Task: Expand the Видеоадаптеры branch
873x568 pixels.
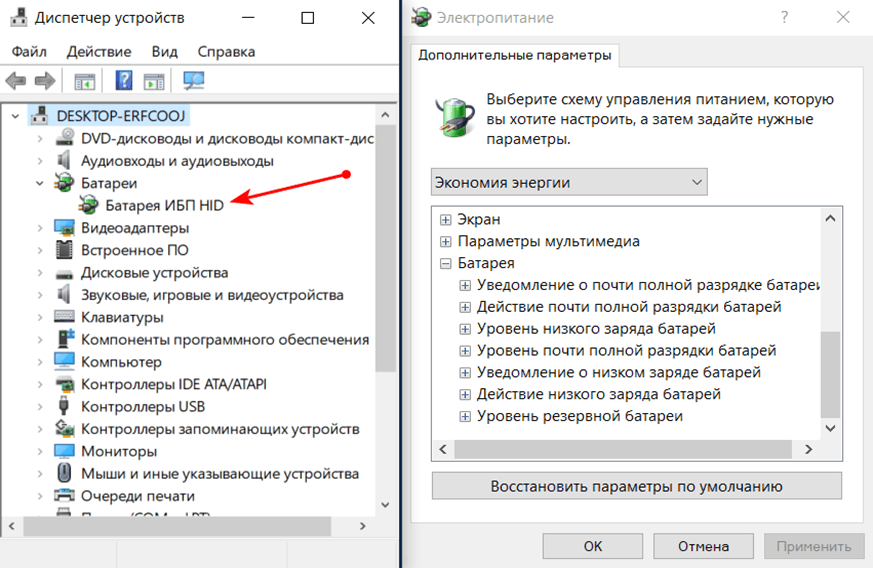Action: [x=40, y=228]
